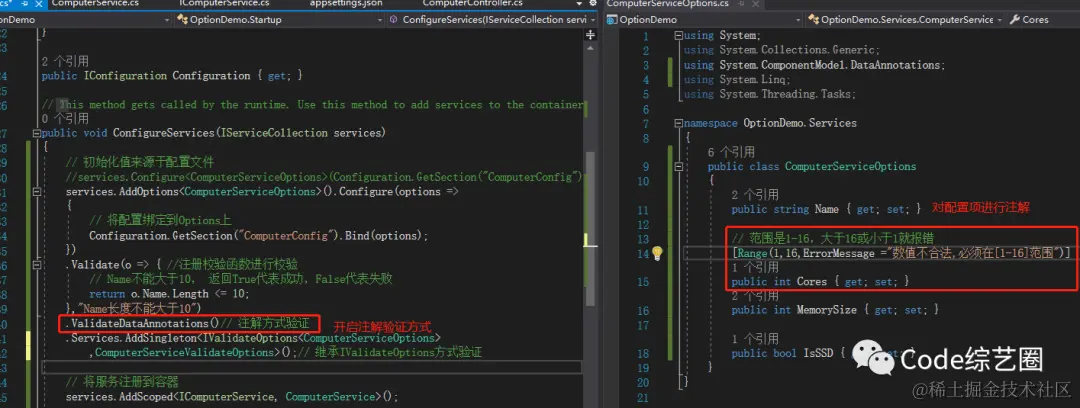The width and height of the screenshot is (1080, 408).
Task: Show the 2 个引用 references above MemorySize property
Action: pos(755,296)
